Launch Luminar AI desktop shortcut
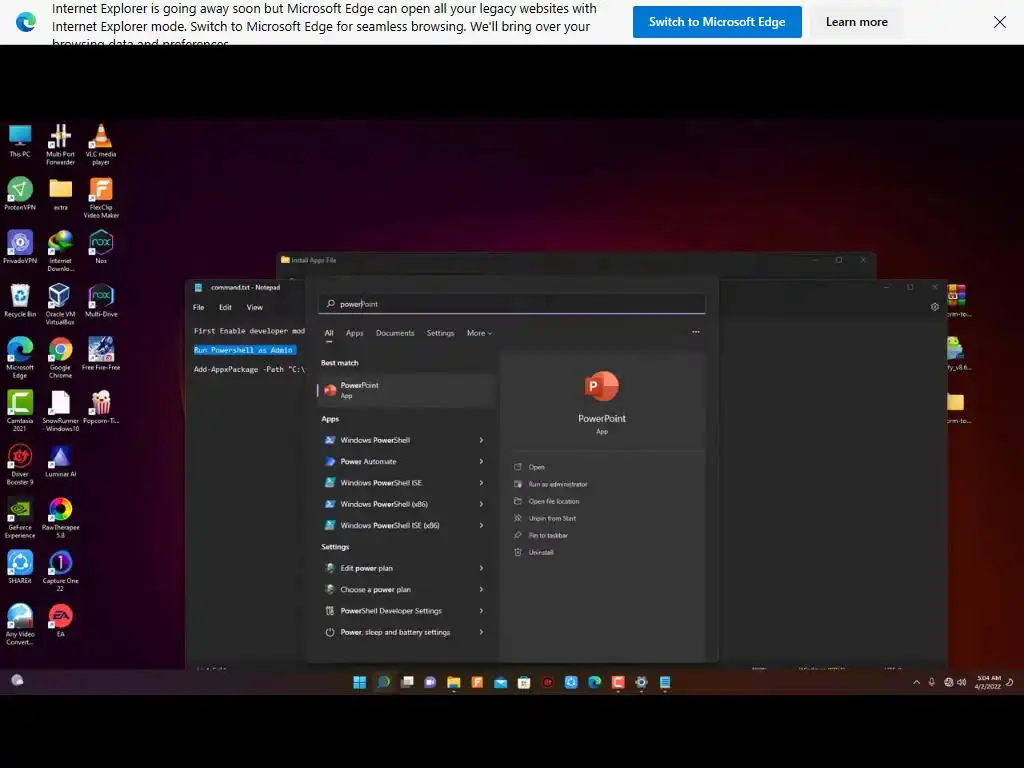Screen dimensions: 1024x768 [x=60, y=460]
